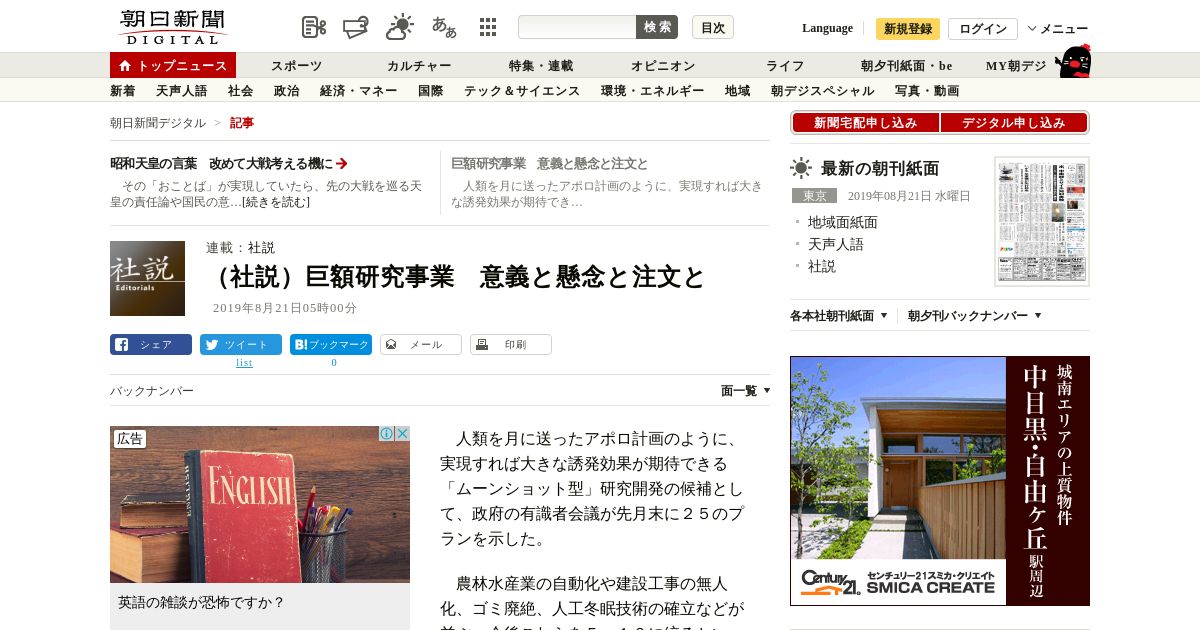
Task: Change font size with あぁ icon
Action: (444, 27)
